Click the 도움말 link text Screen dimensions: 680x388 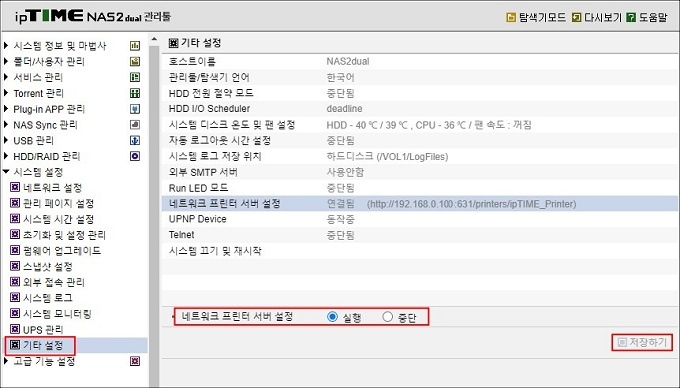pos(653,17)
